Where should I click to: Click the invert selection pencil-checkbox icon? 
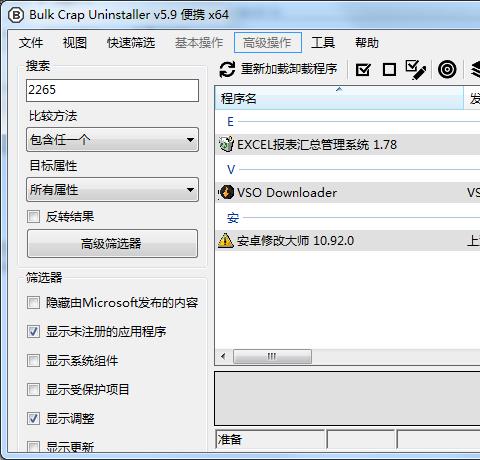coord(415,69)
